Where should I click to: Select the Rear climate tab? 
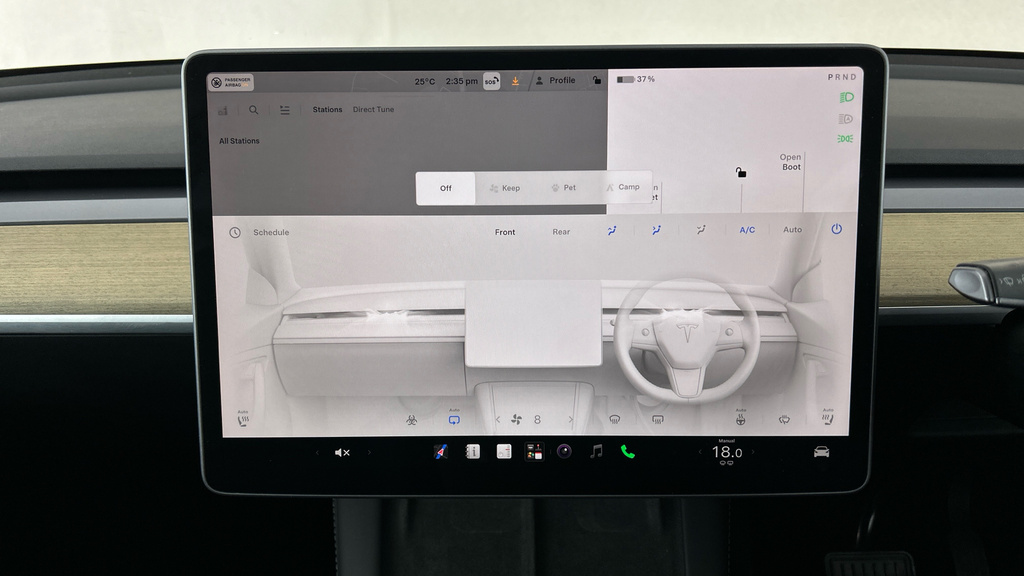point(561,232)
